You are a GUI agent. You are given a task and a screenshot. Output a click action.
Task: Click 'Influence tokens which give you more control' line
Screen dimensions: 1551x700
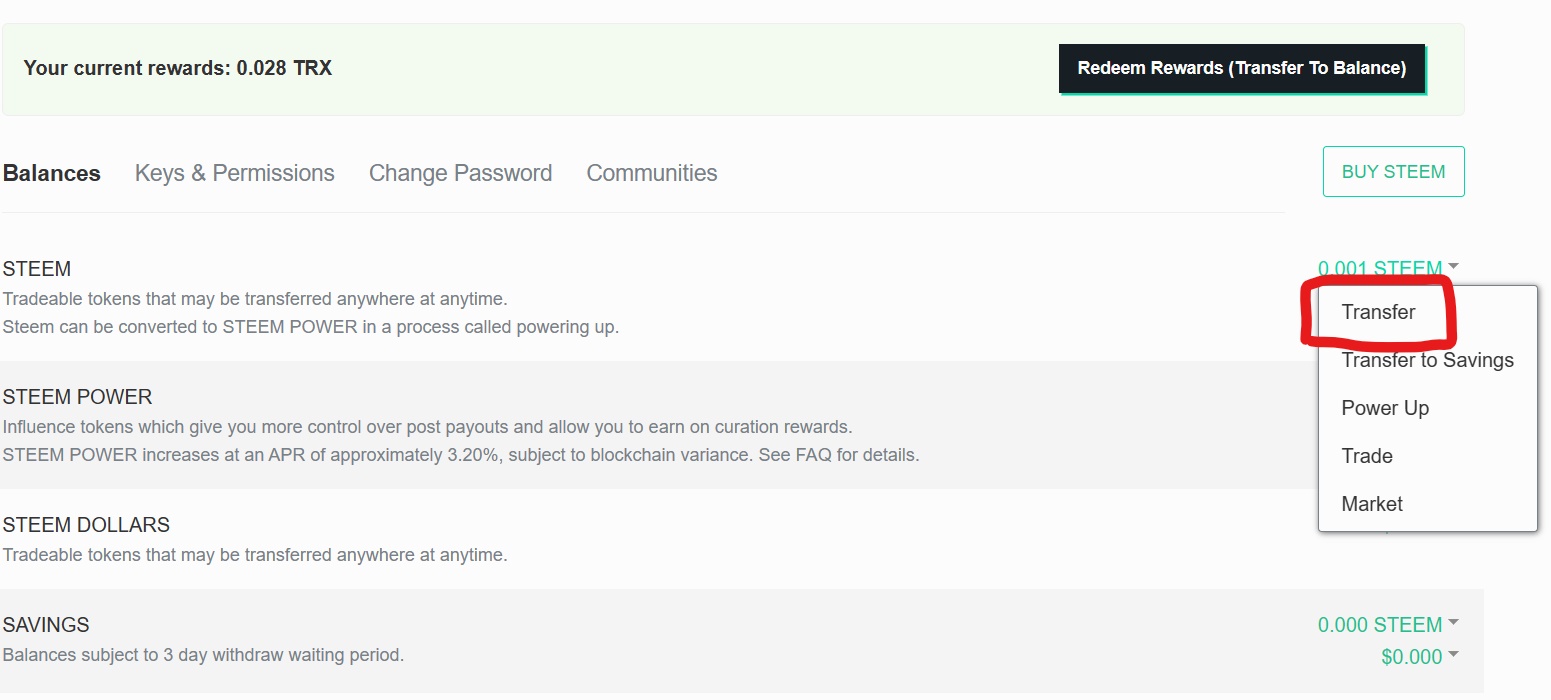click(x=428, y=427)
